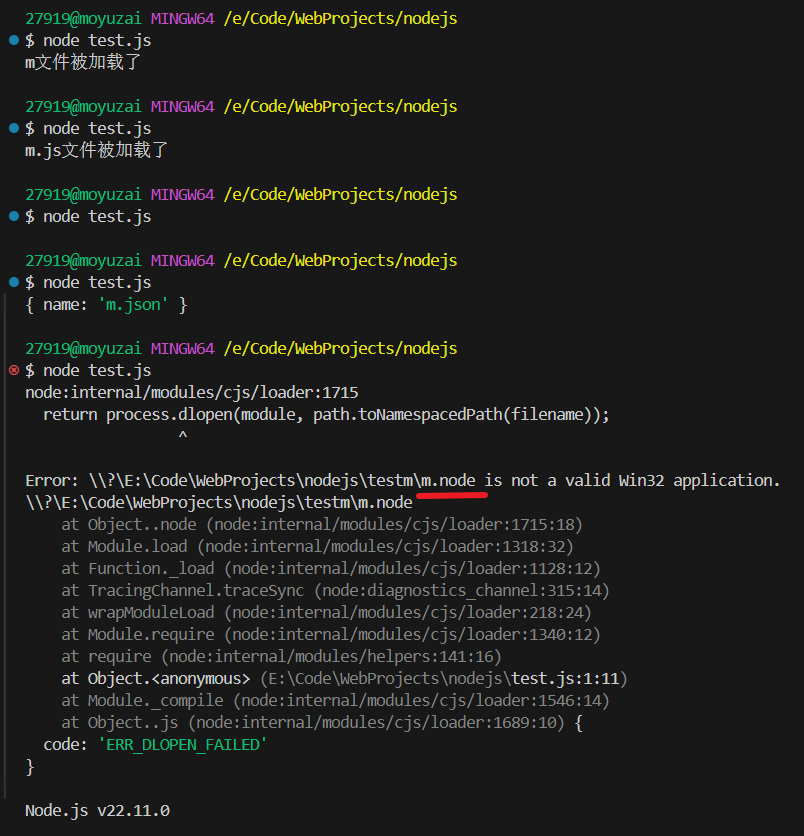Click the 'return process.dlopen(module...' code line
Screen dimensions: 804x836
326,414
